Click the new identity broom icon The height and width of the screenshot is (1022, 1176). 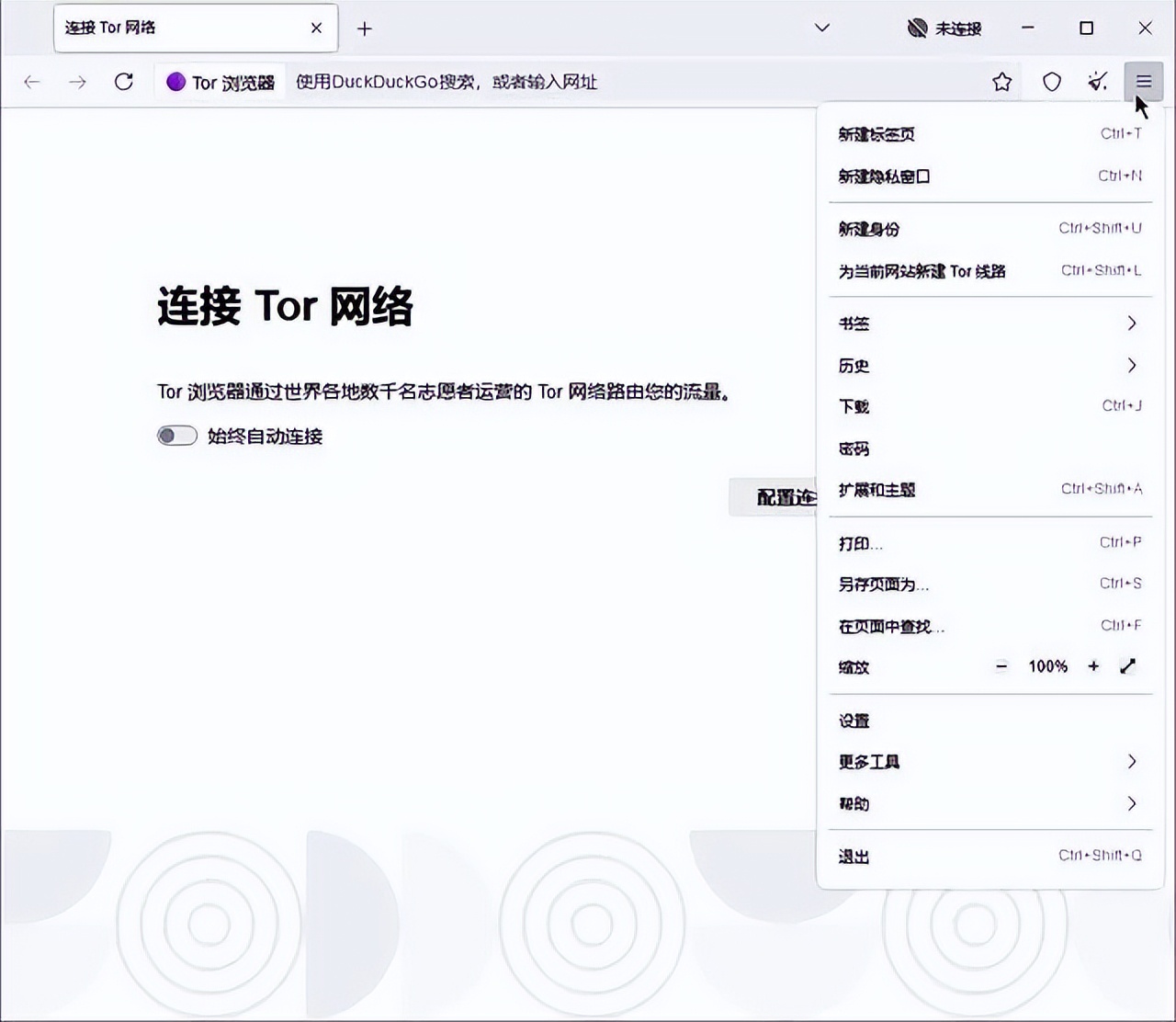pos(1098,82)
